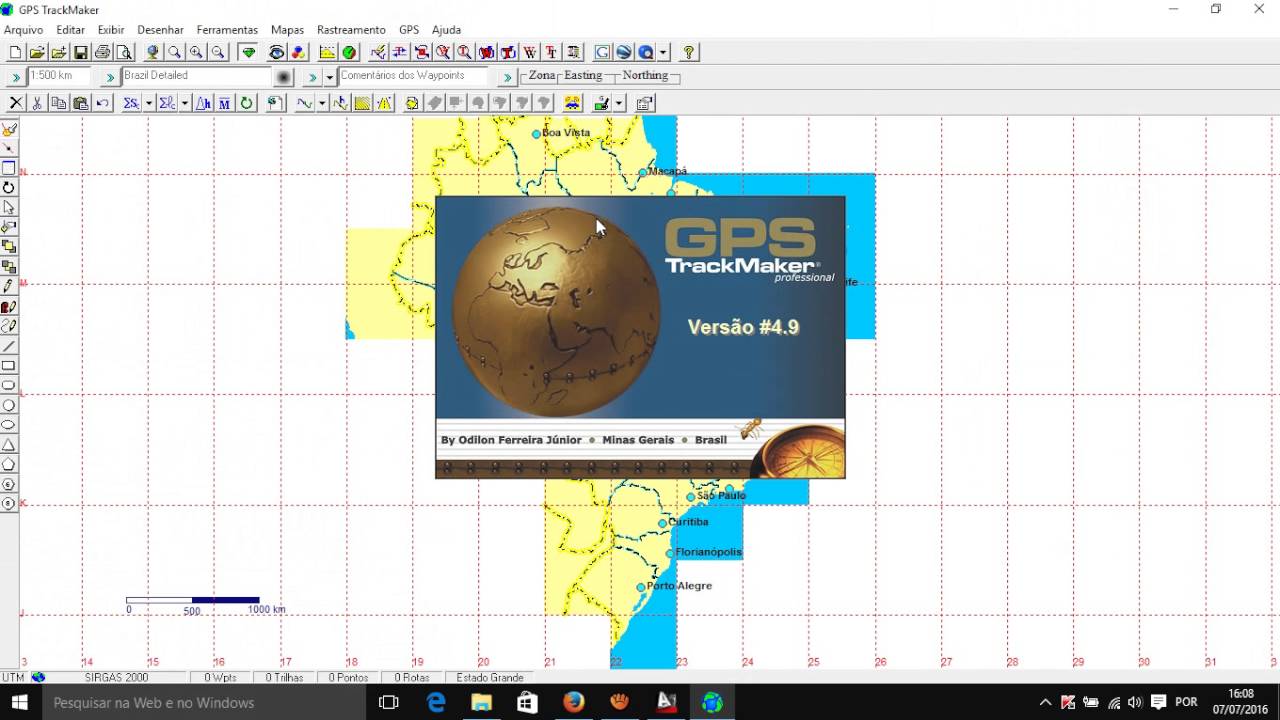Click the green globe toolbar icon
The height and width of the screenshot is (720, 1280).
[x=350, y=52]
